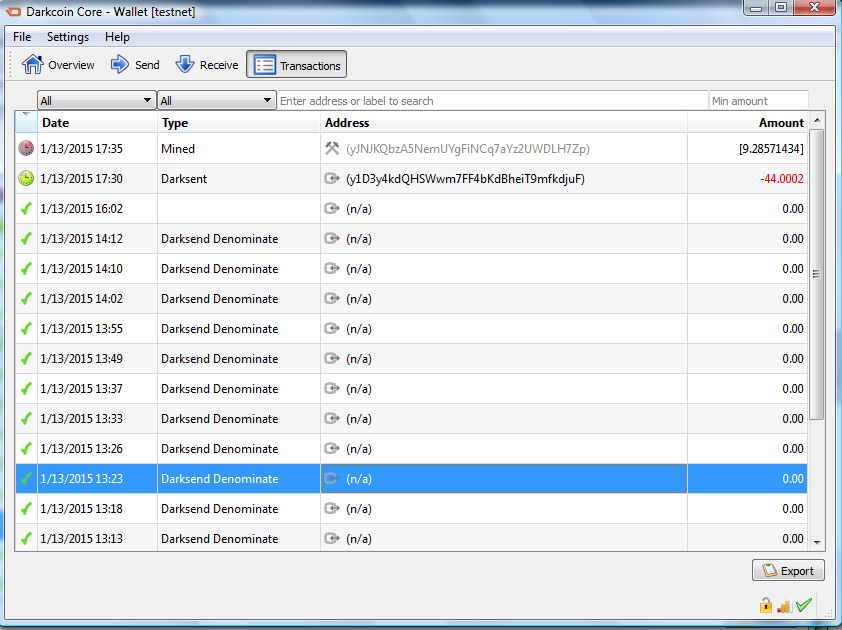Click the send arrow icon in 13:55 row
The width and height of the screenshot is (842, 630).
(332, 329)
